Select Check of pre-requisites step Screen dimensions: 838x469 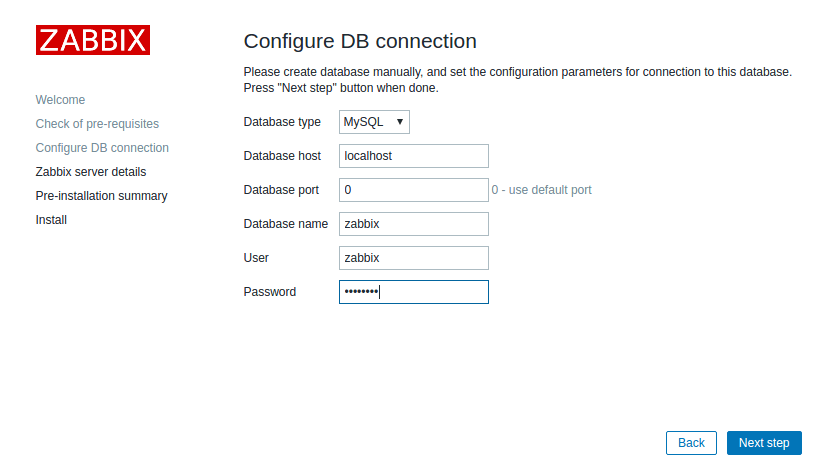(x=97, y=124)
